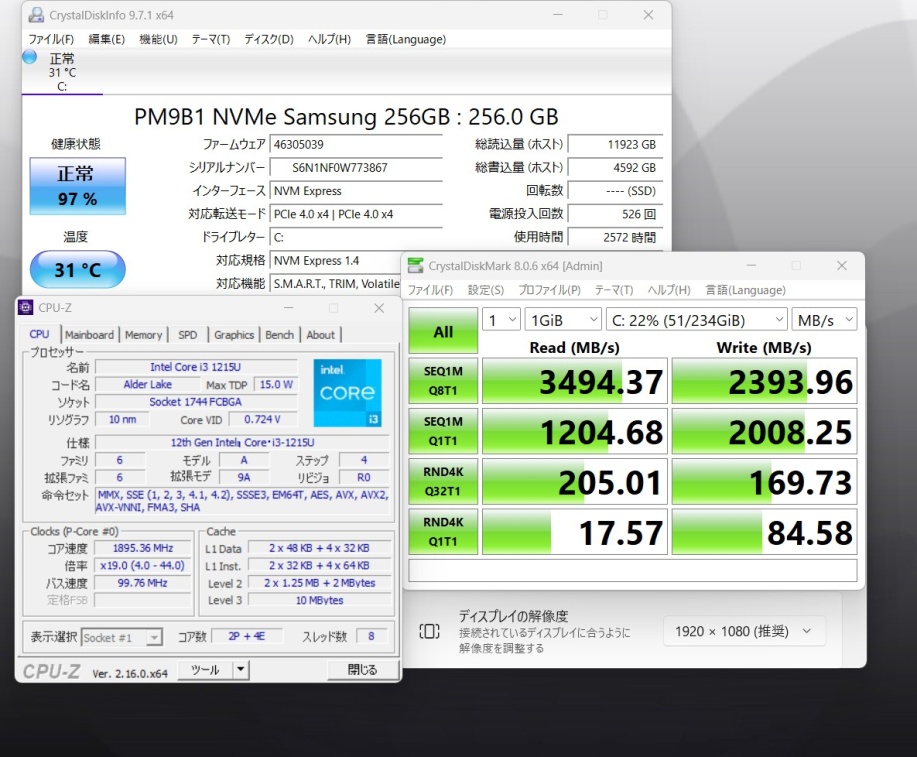The width and height of the screenshot is (917, 757).
Task: Click the power-on hours value 2572 時間
Action: [615, 237]
